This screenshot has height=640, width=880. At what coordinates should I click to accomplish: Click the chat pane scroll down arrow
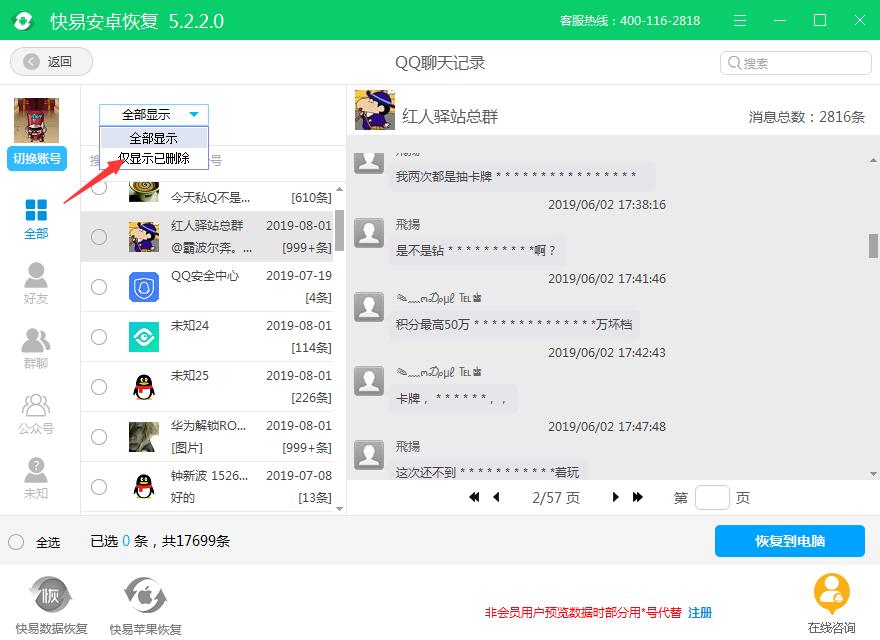point(873,474)
